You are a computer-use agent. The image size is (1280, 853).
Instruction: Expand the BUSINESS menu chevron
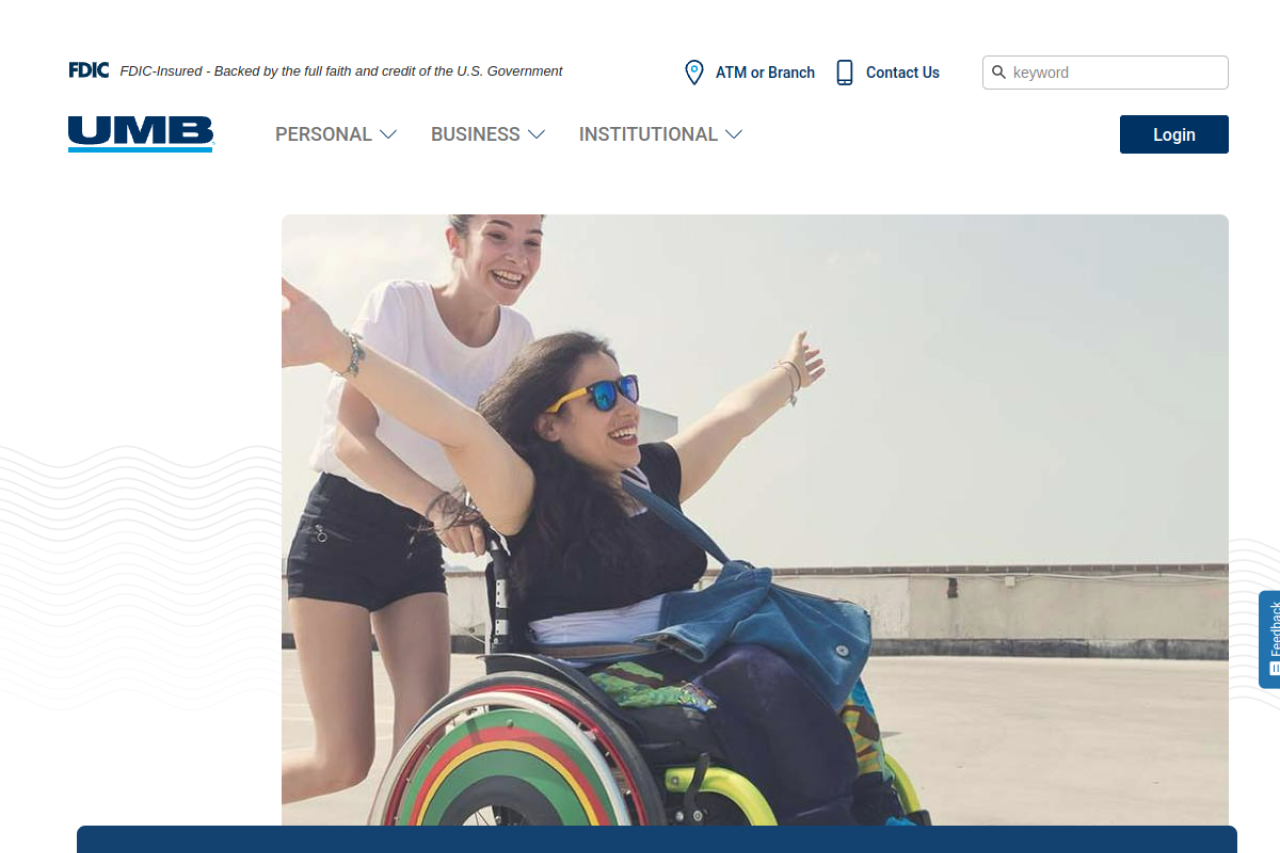click(x=536, y=134)
